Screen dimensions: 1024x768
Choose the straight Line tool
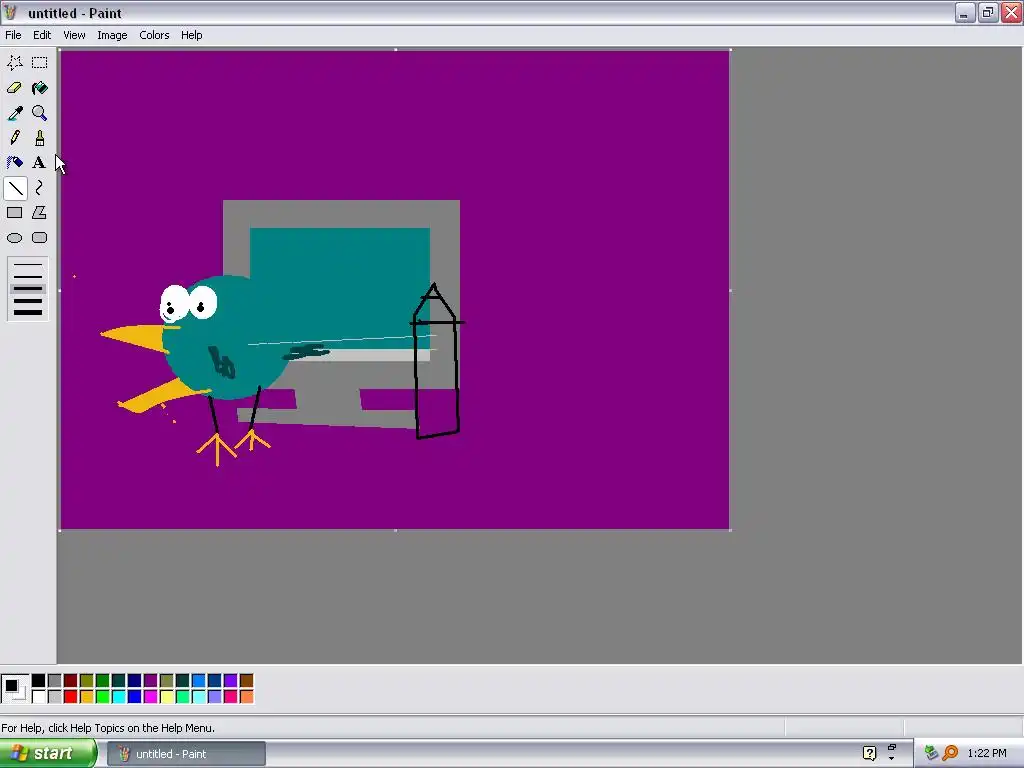coord(14,188)
